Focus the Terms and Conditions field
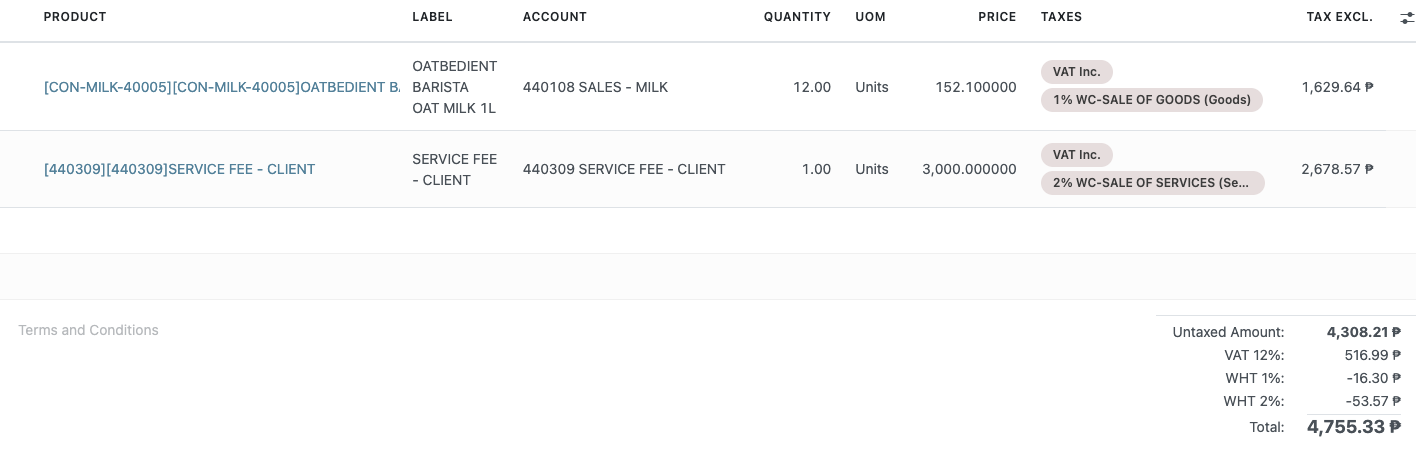The height and width of the screenshot is (455, 1416). pos(88,330)
